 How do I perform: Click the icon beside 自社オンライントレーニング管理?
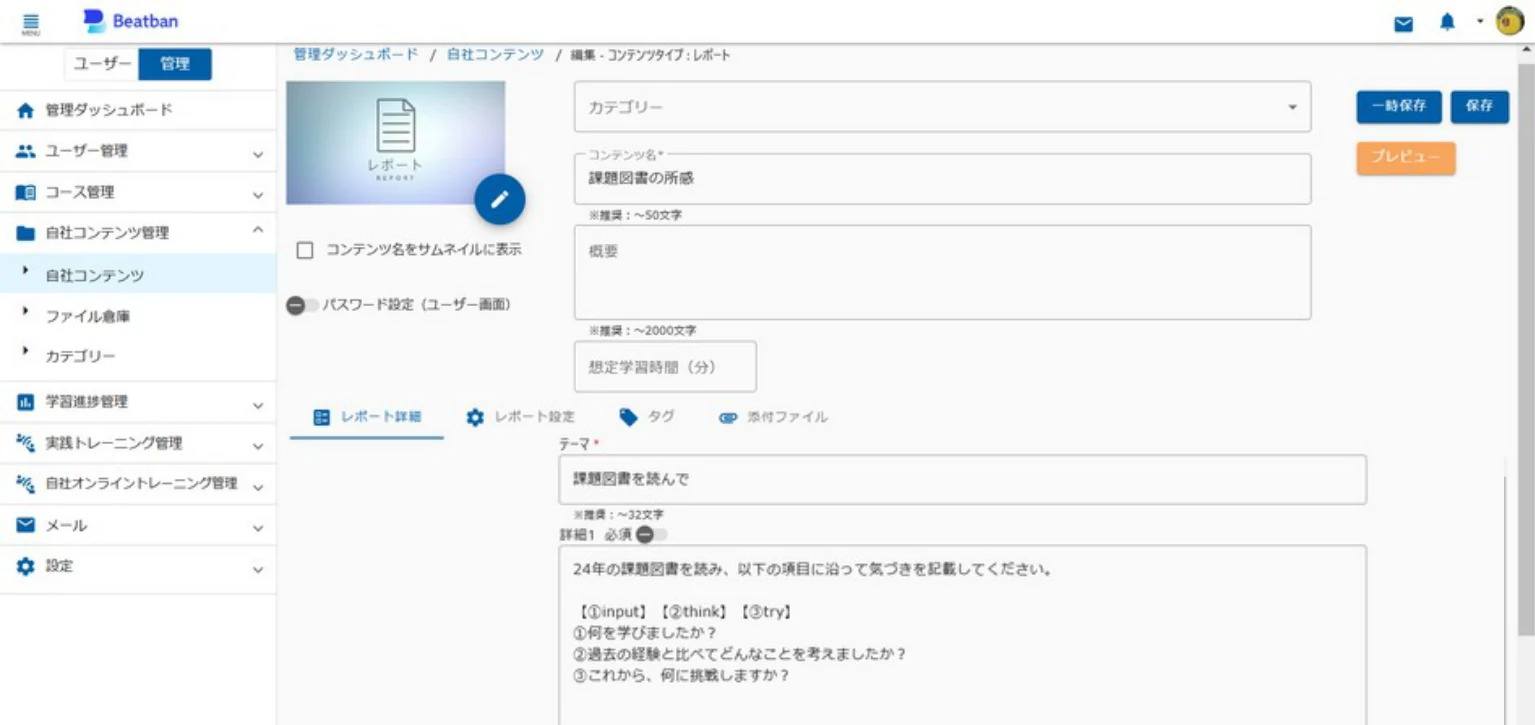point(26,484)
